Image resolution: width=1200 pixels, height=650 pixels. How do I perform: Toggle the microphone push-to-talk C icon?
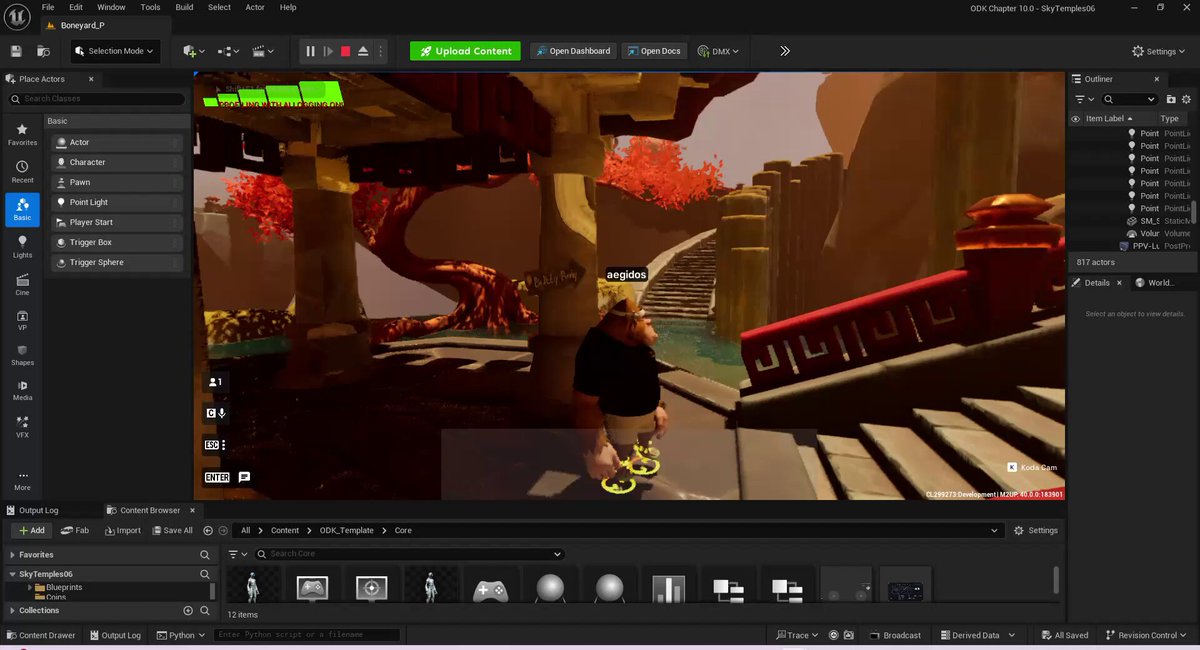tap(216, 413)
